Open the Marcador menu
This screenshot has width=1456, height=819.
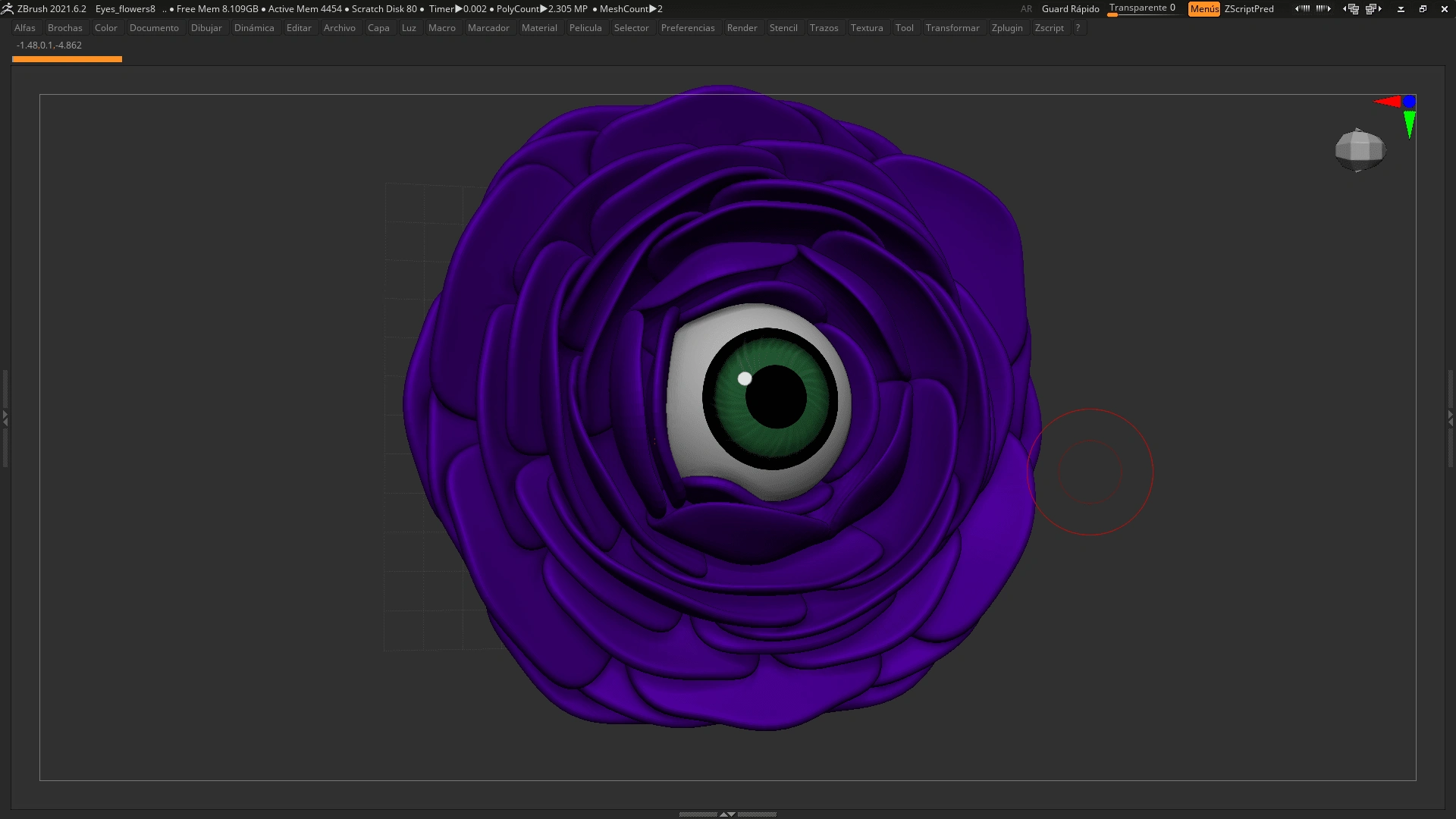488,28
